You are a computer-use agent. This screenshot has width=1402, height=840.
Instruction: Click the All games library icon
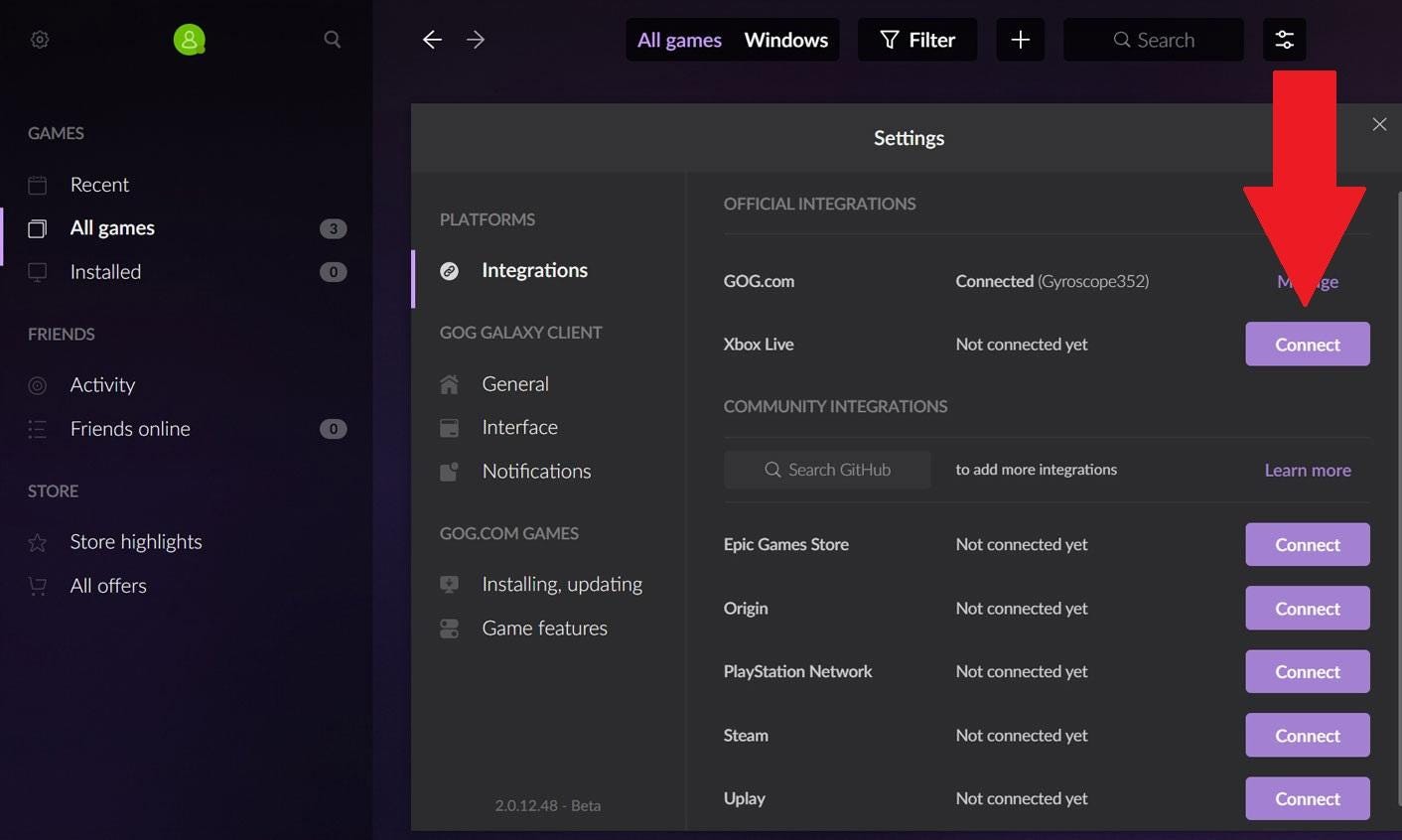click(38, 228)
